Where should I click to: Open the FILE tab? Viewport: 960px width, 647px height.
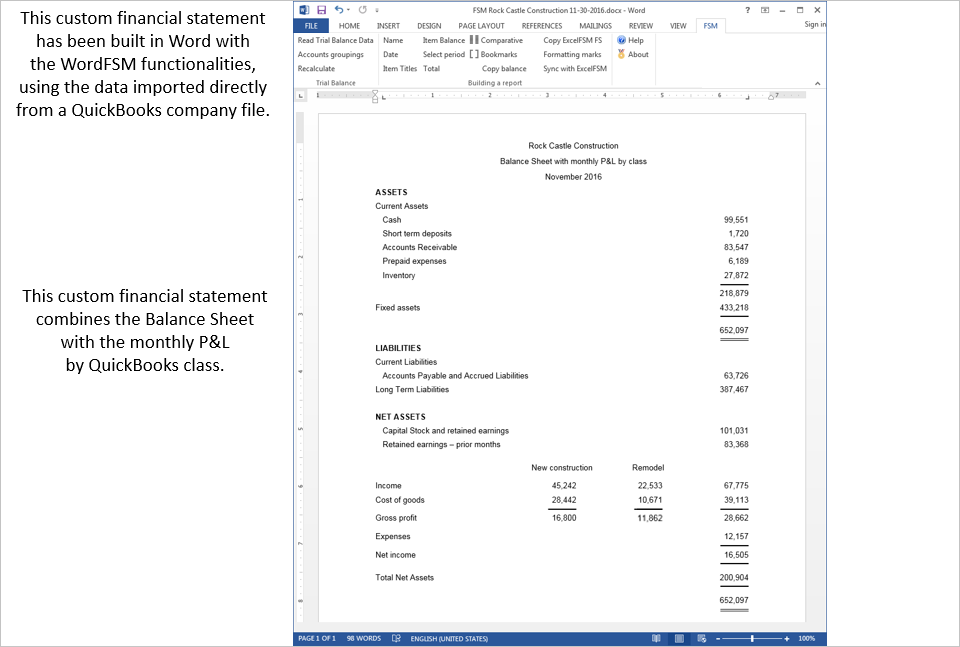click(311, 26)
